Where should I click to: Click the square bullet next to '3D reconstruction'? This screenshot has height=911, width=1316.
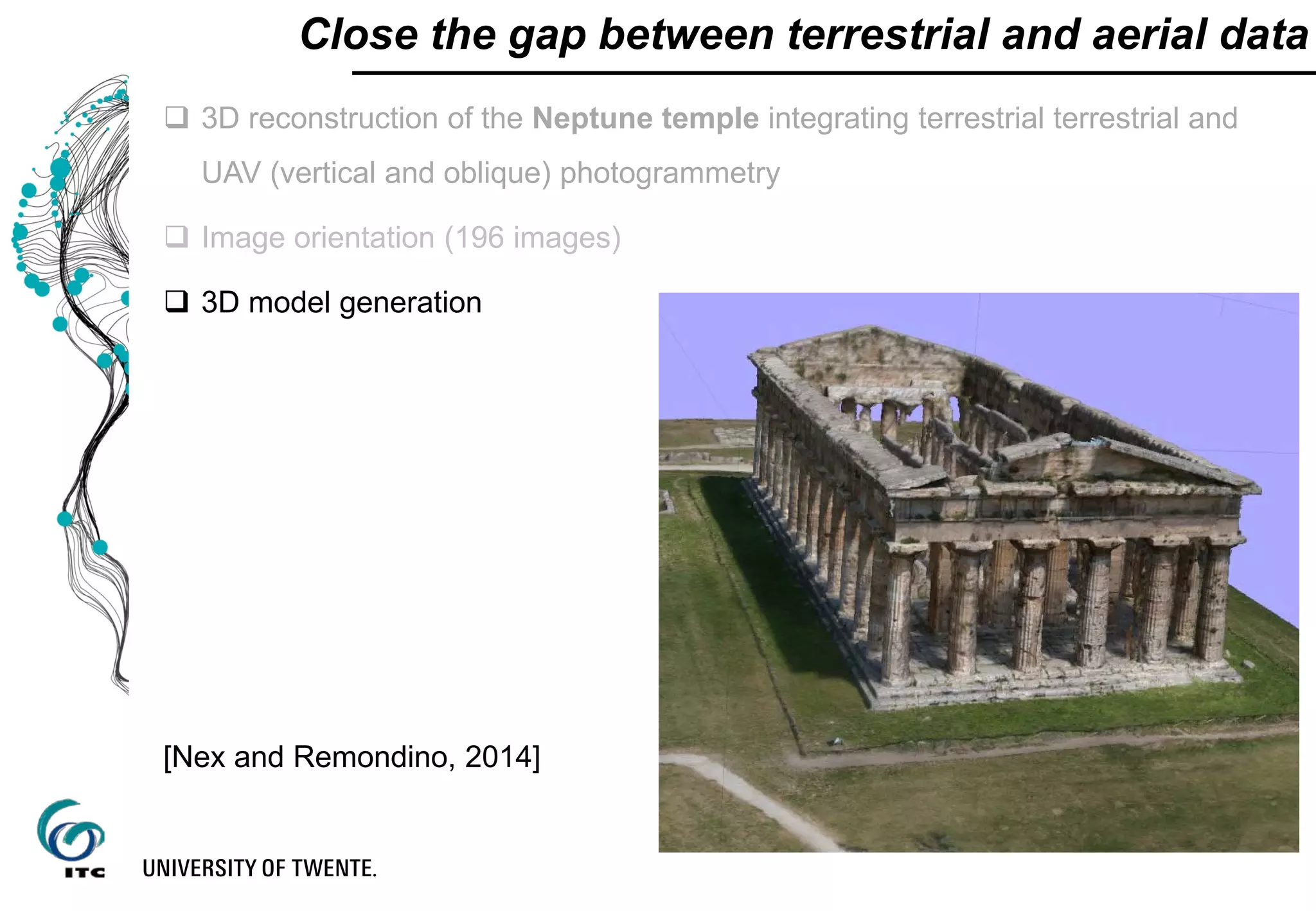coord(177,118)
